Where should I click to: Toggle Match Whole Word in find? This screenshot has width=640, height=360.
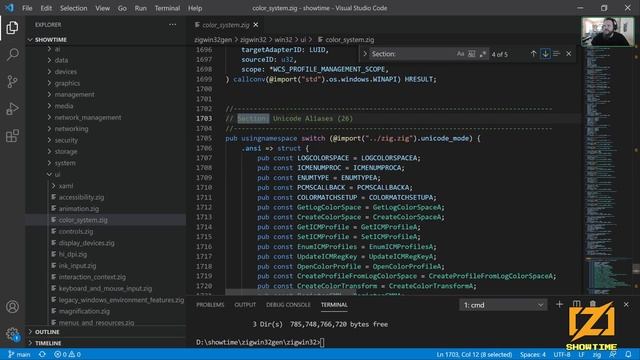point(471,54)
